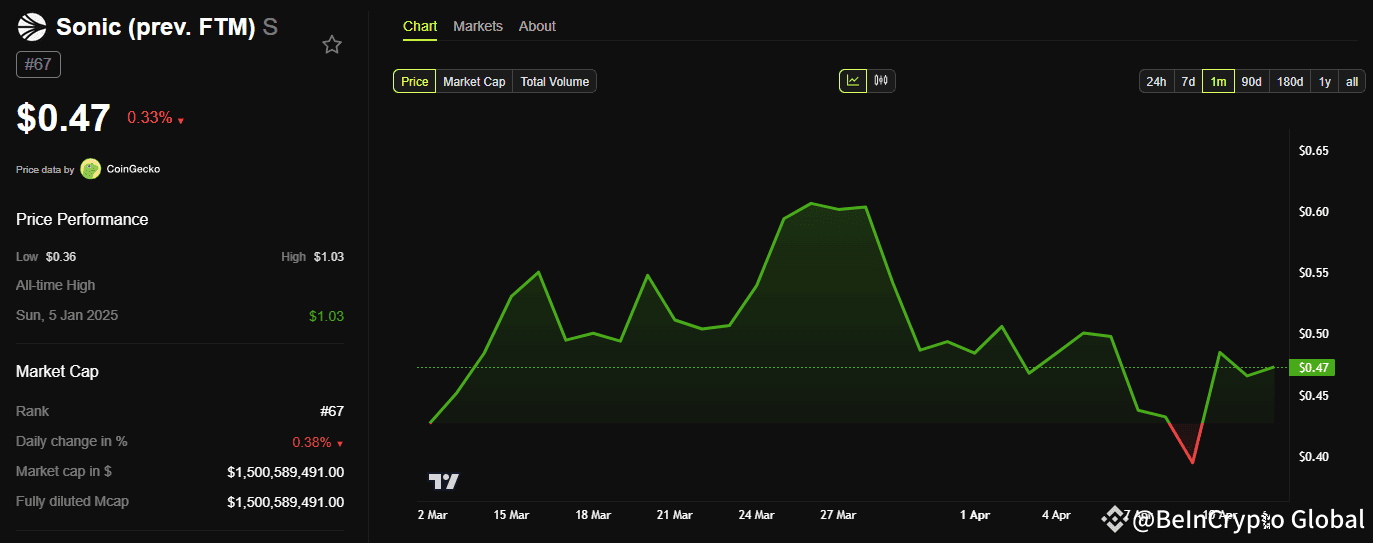Viewport: 1373px width, 543px height.
Task: Click the $0.65 label on price axis
Action: (1313, 151)
